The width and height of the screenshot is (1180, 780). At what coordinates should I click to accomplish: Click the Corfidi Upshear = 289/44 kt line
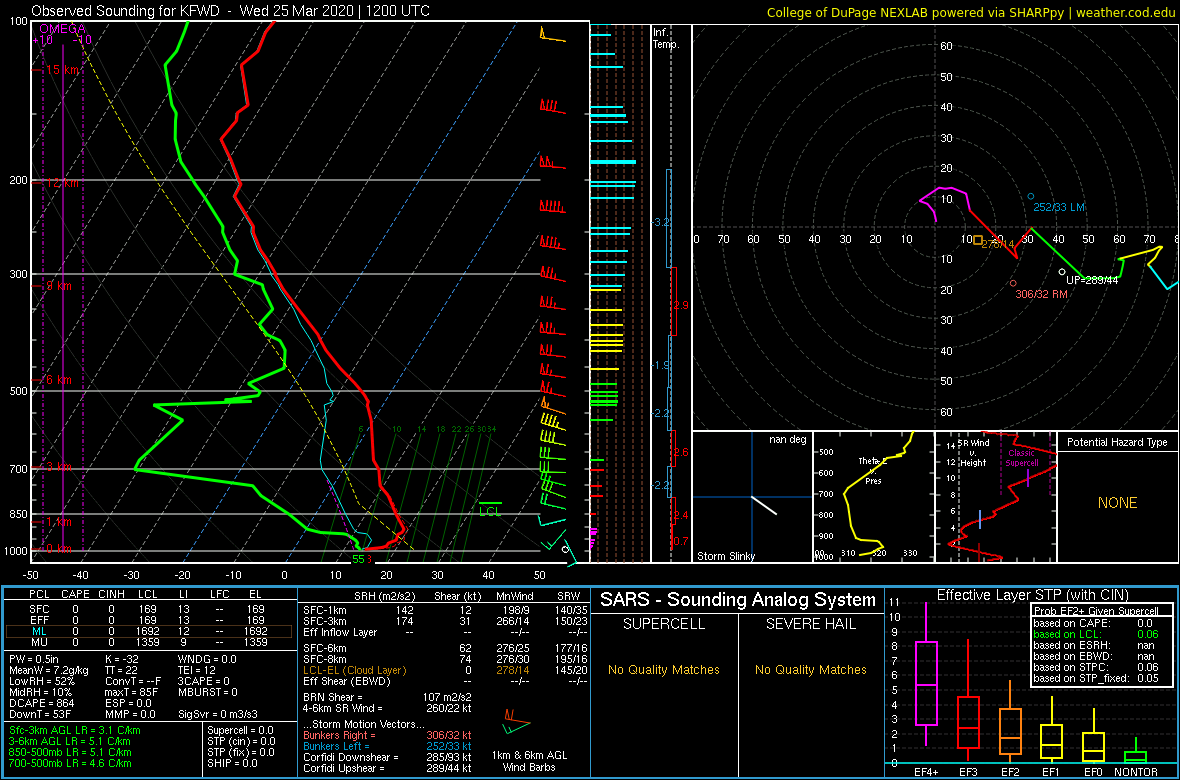387,768
